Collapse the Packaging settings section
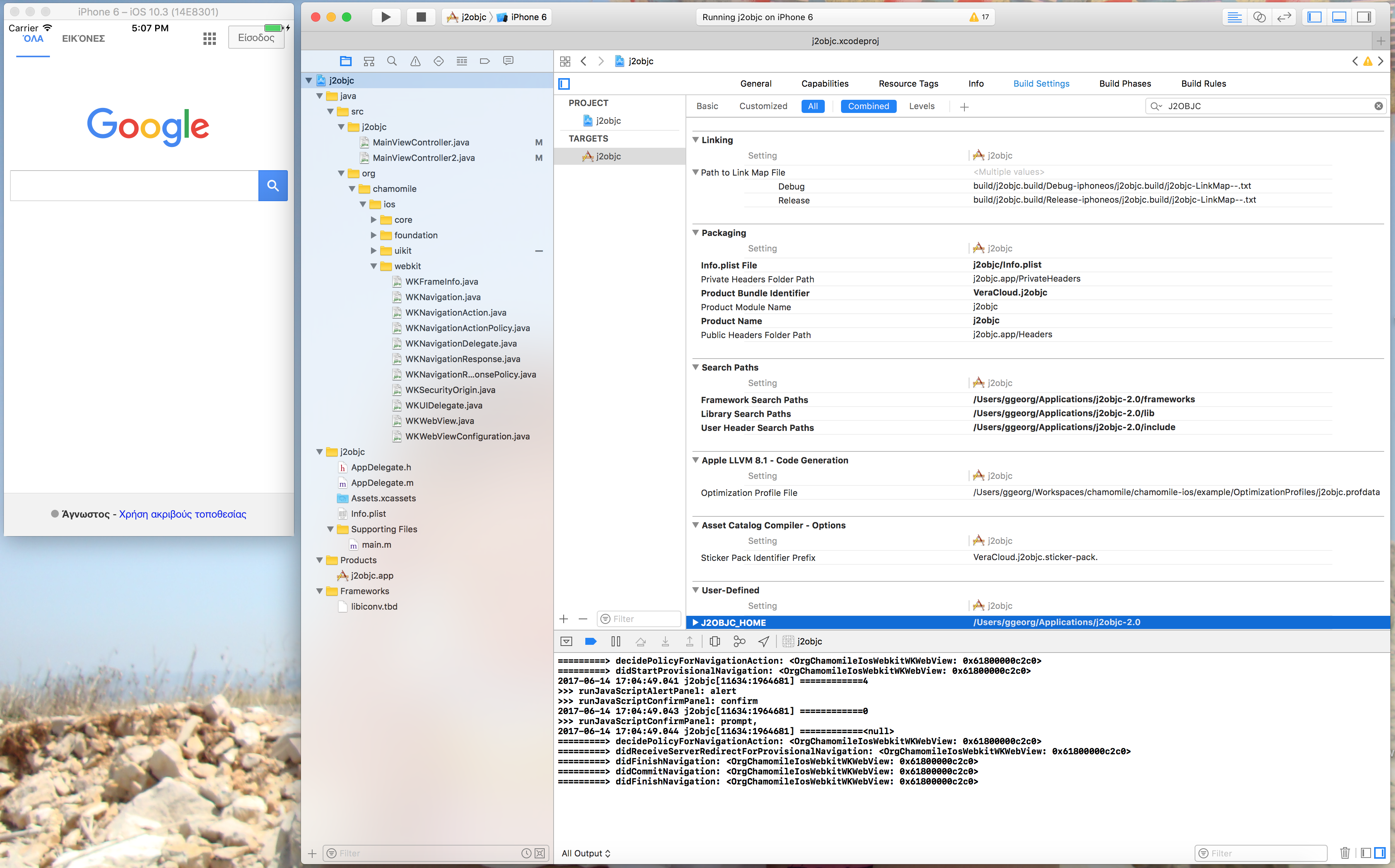Screen dimensions: 1395x868 coord(695,232)
